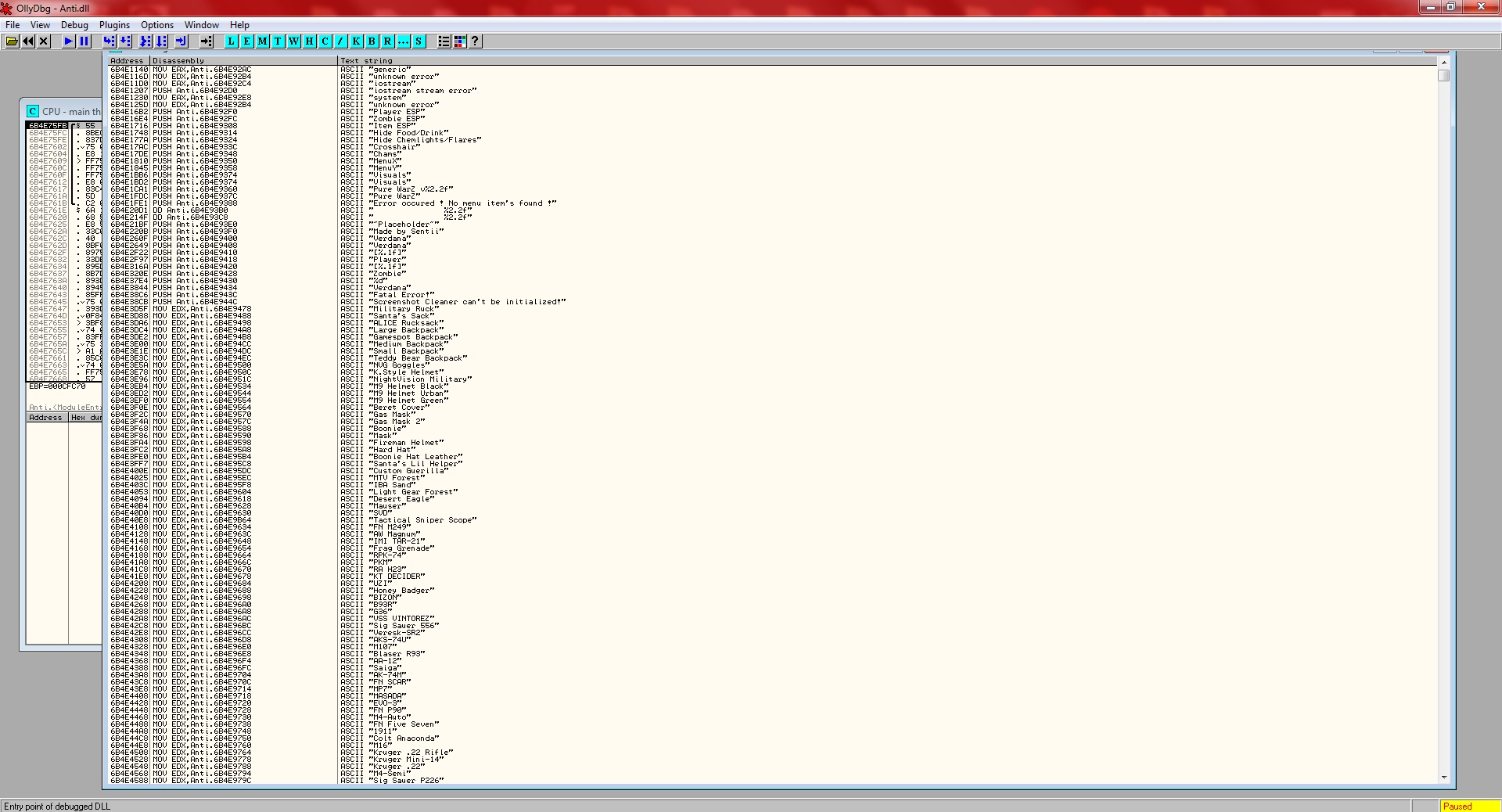Image resolution: width=1502 pixels, height=812 pixels.
Task: Select the "Desert Eagle" string row
Action: tap(773, 499)
